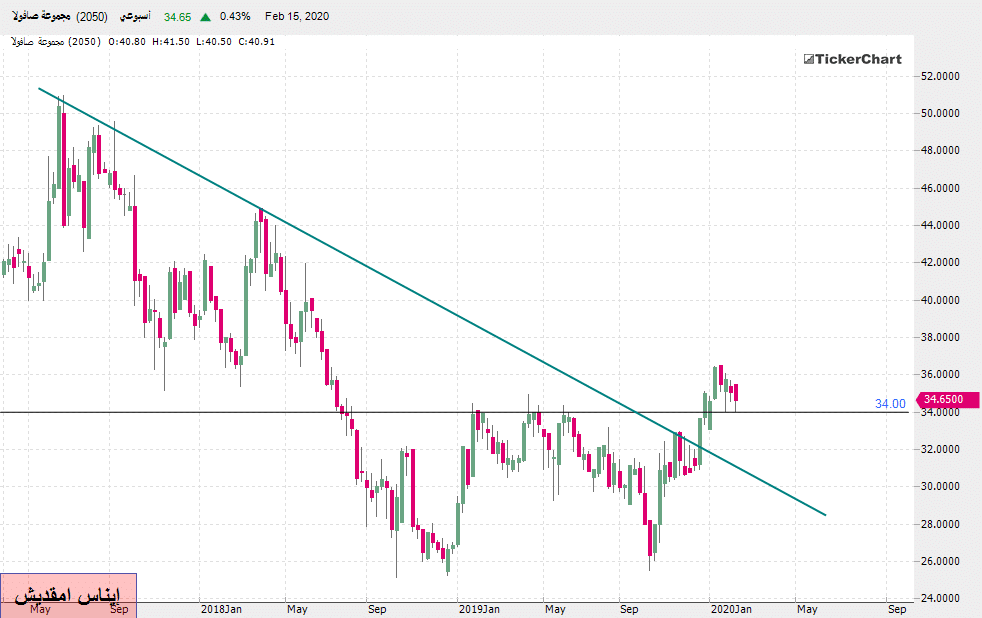Jump to the 2020Jan time axis marker
The height and width of the screenshot is (618, 982).
tap(731, 608)
